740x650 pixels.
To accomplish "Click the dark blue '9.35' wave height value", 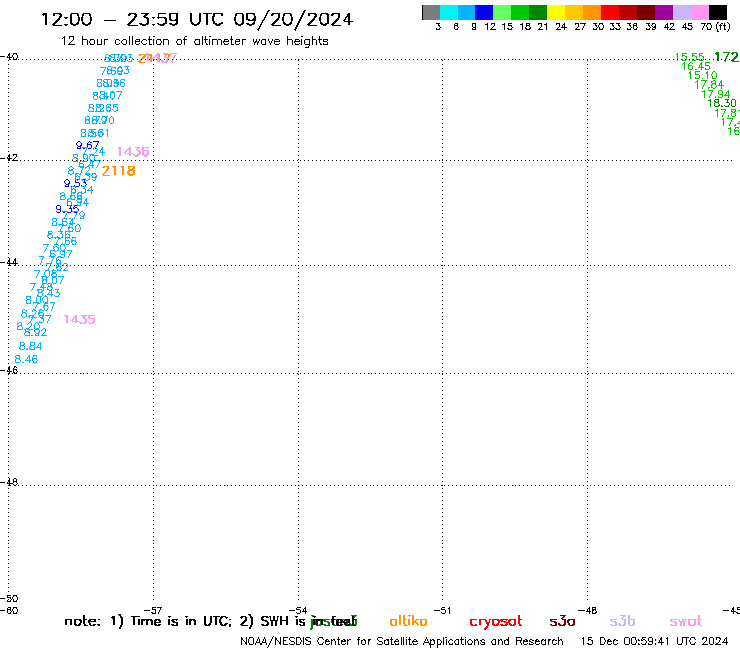I will [x=67, y=209].
